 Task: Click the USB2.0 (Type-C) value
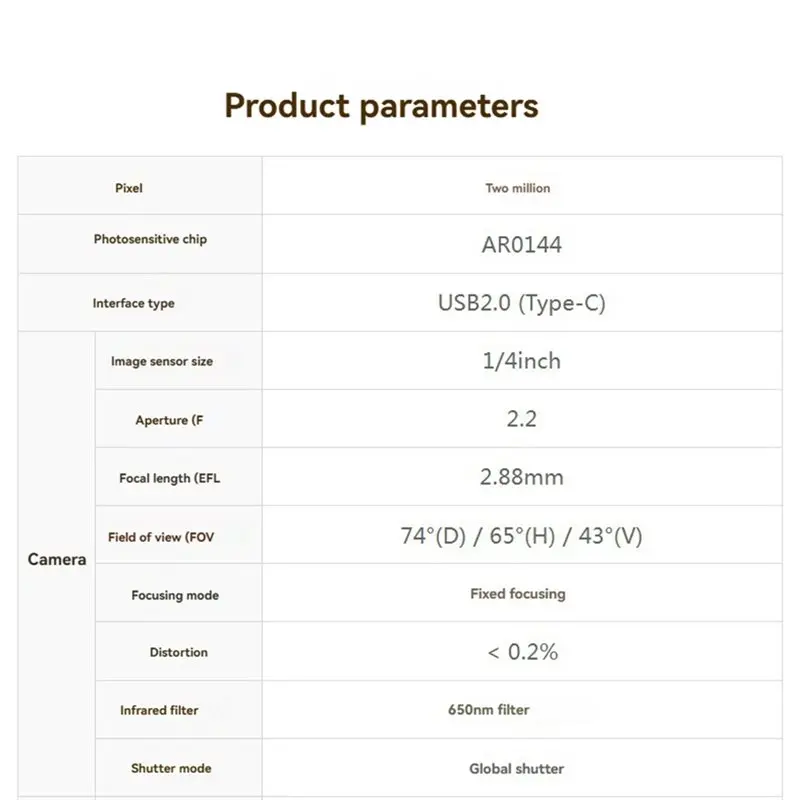(521, 303)
